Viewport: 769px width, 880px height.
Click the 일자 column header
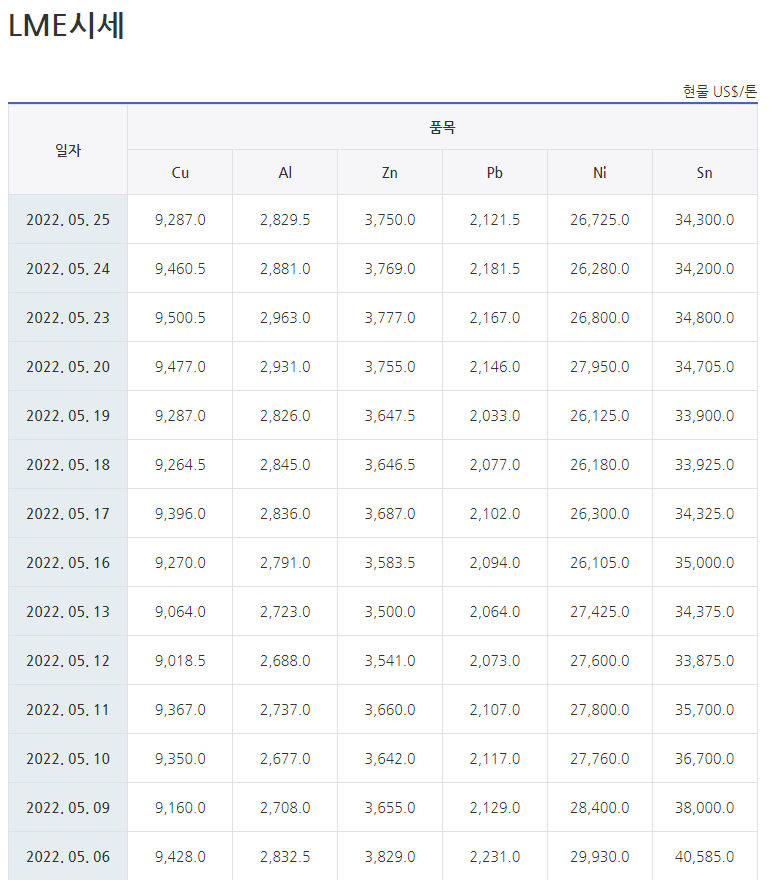(68, 150)
